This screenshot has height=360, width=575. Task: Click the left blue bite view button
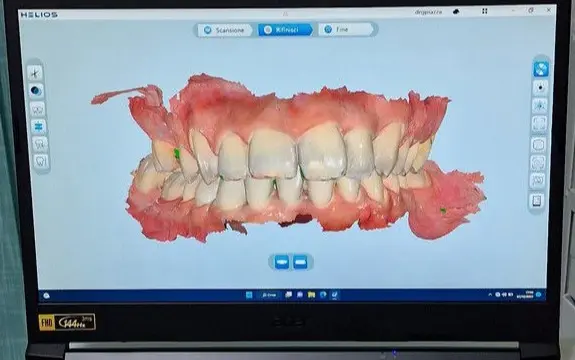(x=282, y=262)
